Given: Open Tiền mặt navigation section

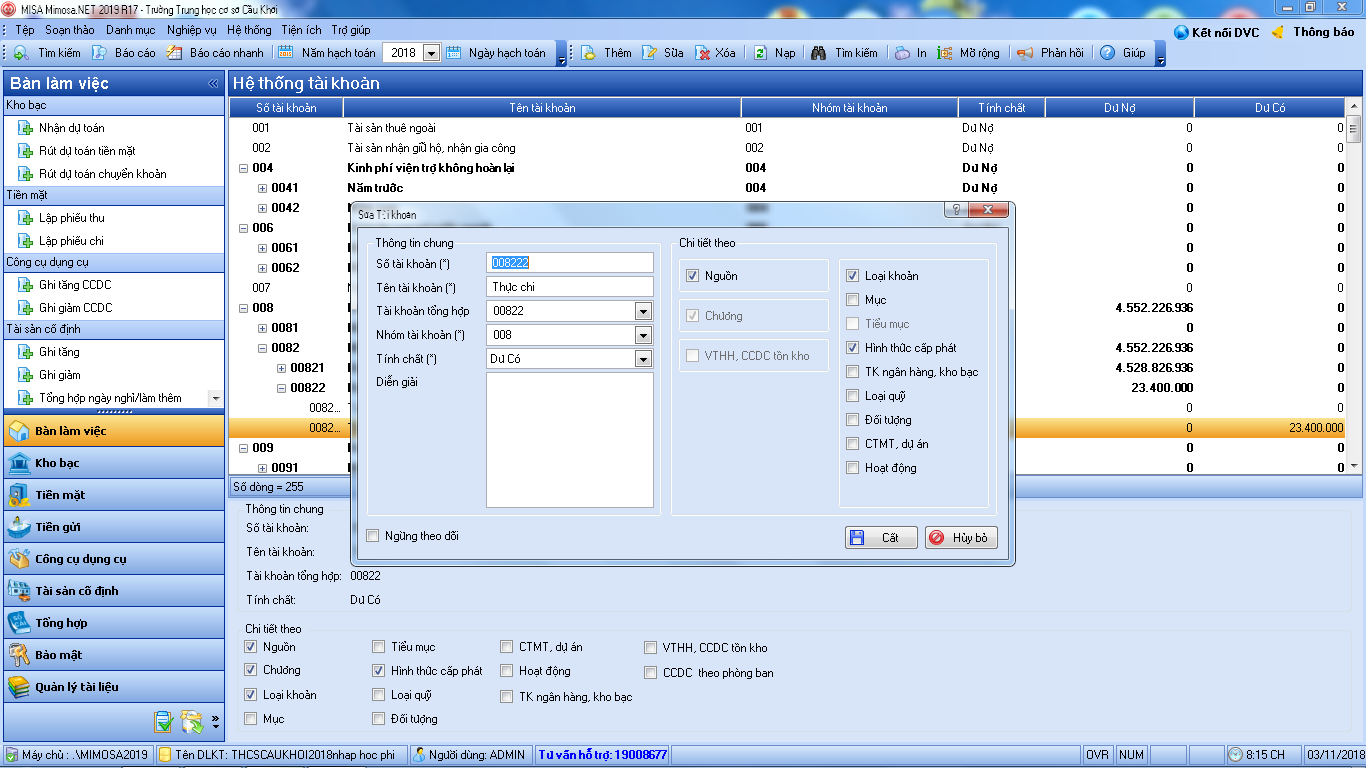Looking at the screenshot, I should 113,495.
